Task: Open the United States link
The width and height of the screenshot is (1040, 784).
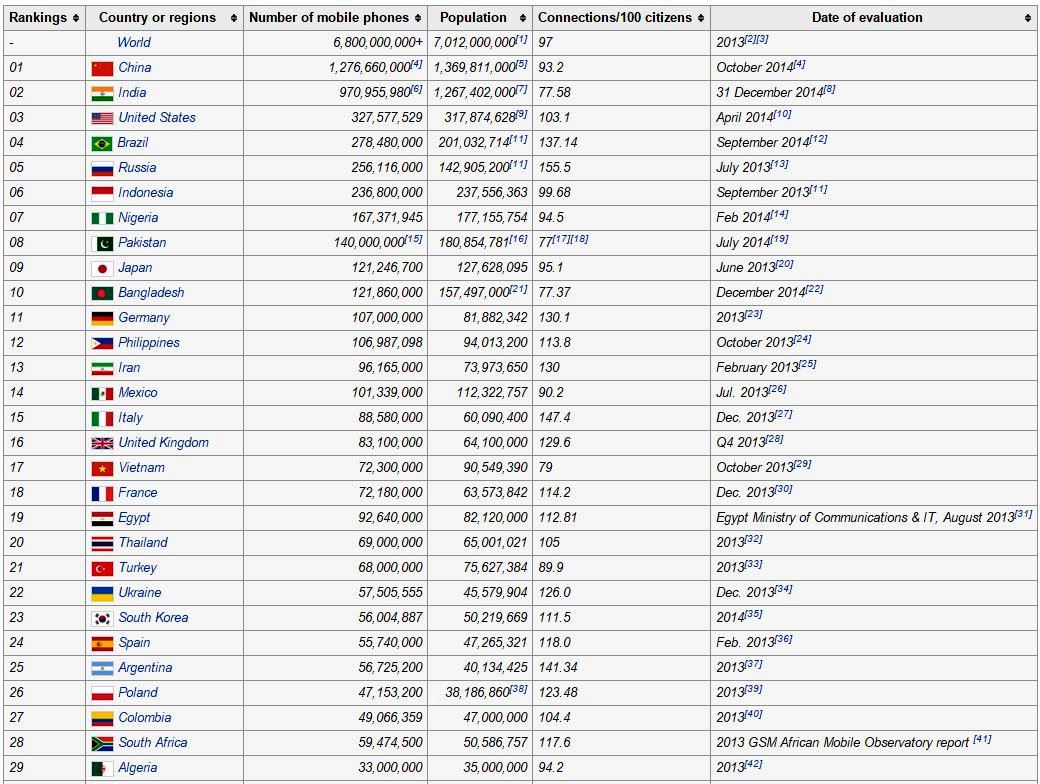Action: pos(157,117)
